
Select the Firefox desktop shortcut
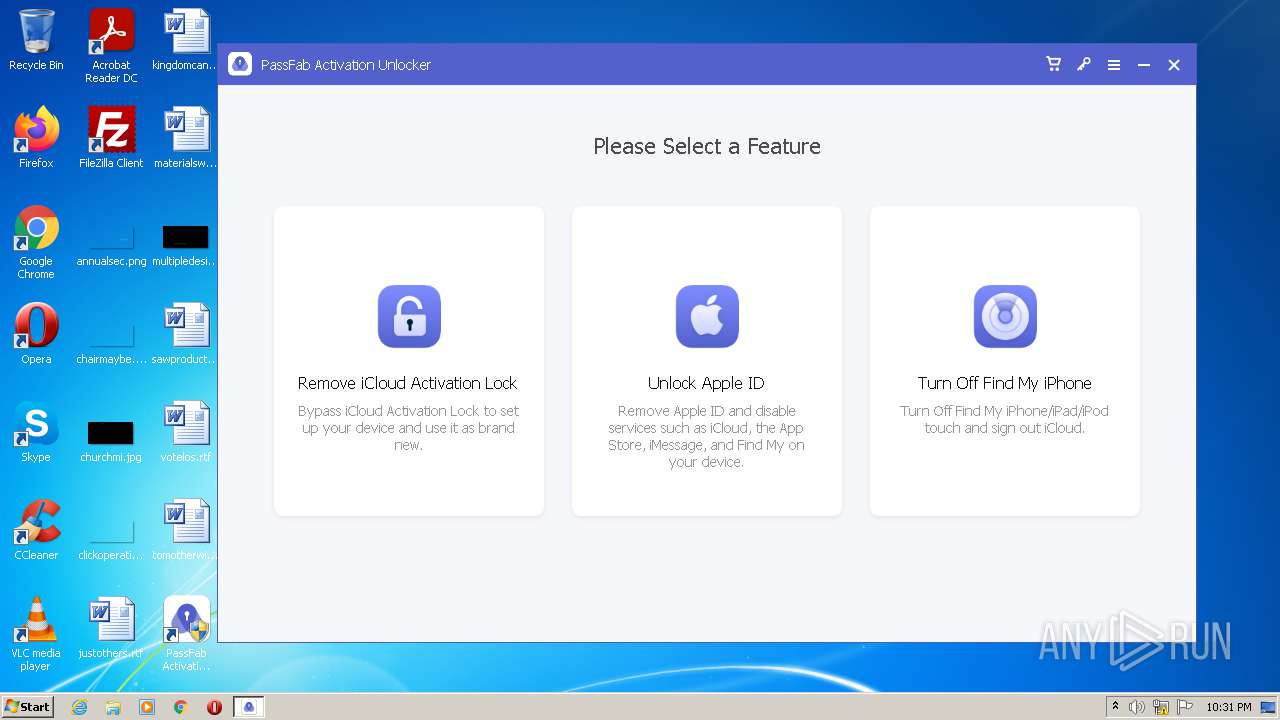36,138
